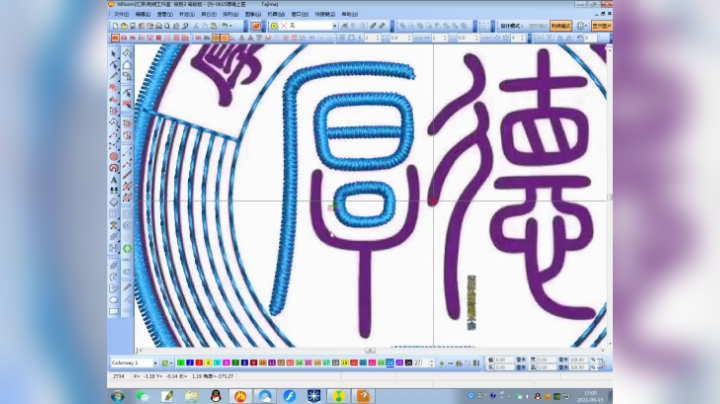Screen dimensions: 720x404
Task: Open file explorer taskbar icon
Action: [x=191, y=396]
